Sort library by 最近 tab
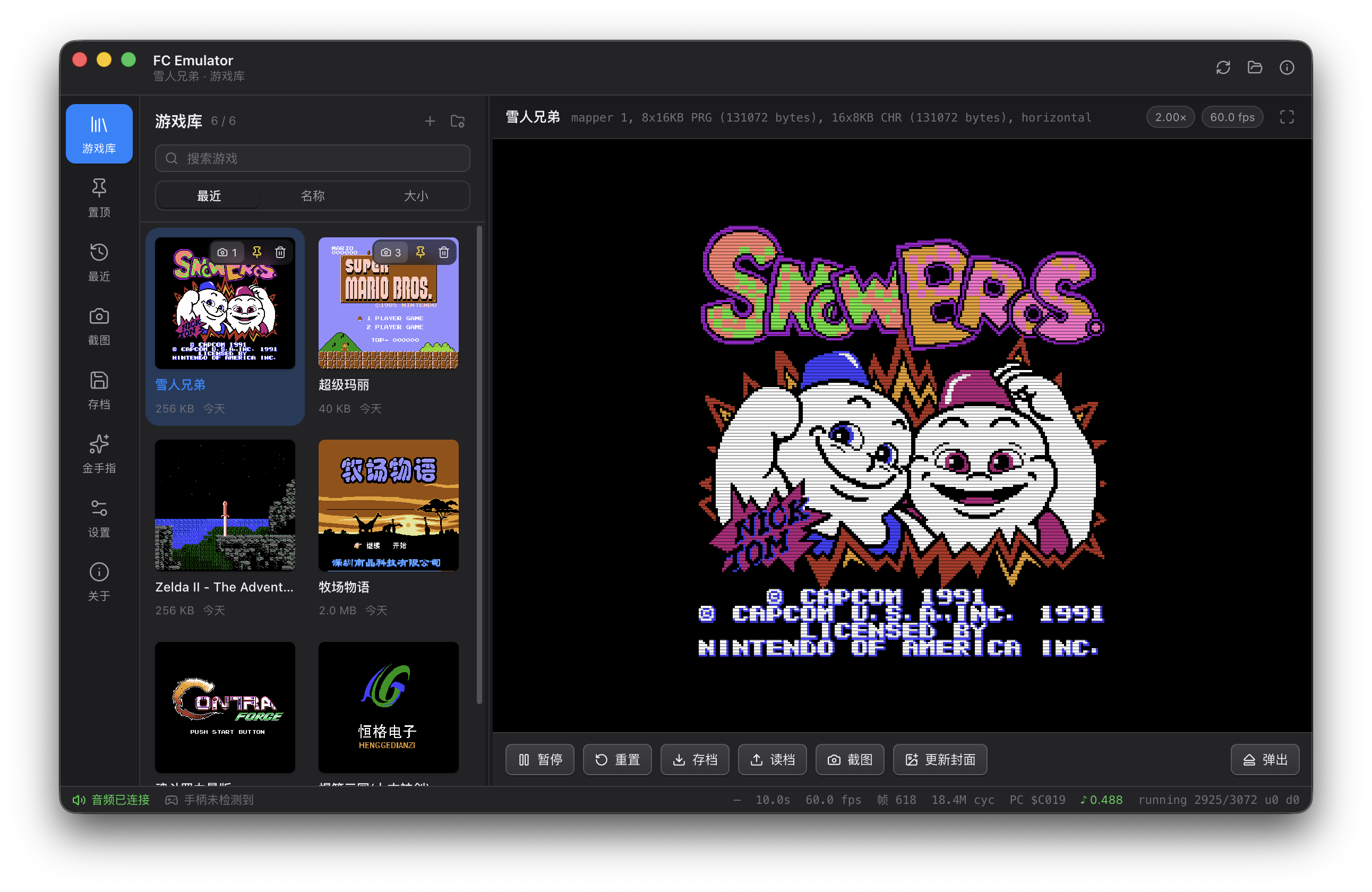The width and height of the screenshot is (1372, 892). [209, 196]
